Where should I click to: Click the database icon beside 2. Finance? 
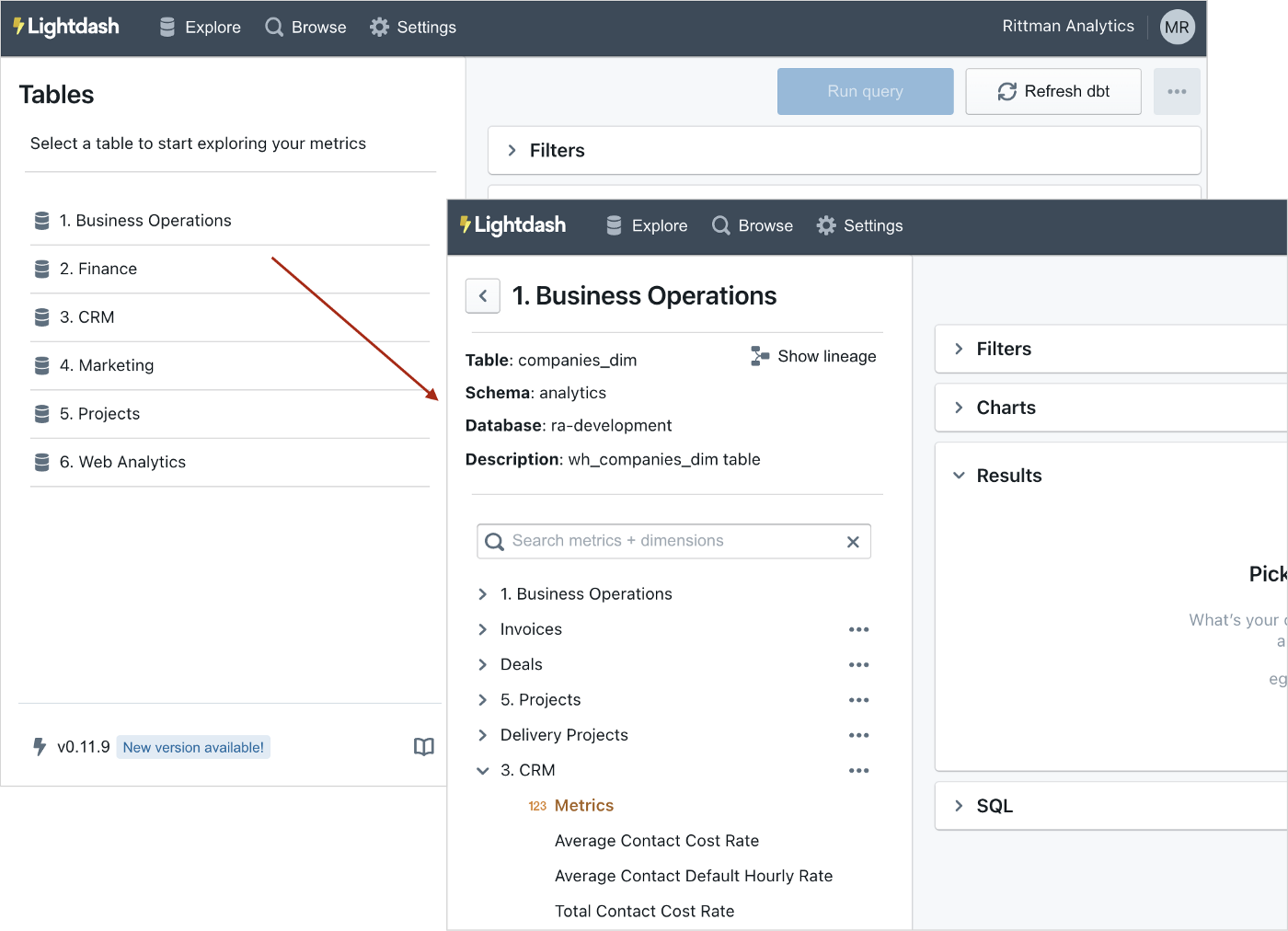pyautogui.click(x=41, y=269)
